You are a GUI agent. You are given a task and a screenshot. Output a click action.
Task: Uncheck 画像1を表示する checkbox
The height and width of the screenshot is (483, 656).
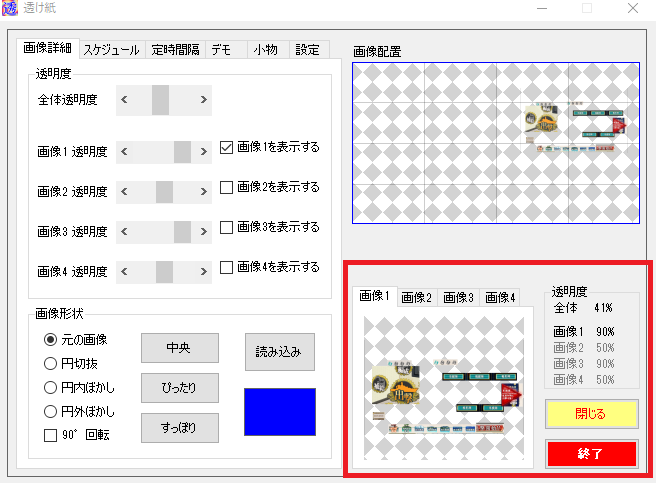(226, 147)
